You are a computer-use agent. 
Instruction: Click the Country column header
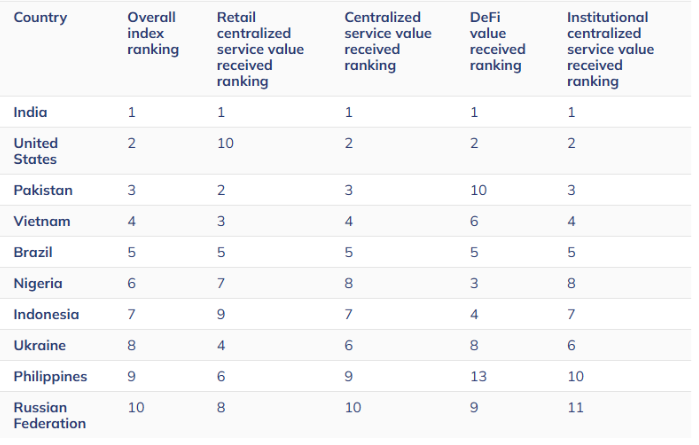(x=41, y=18)
